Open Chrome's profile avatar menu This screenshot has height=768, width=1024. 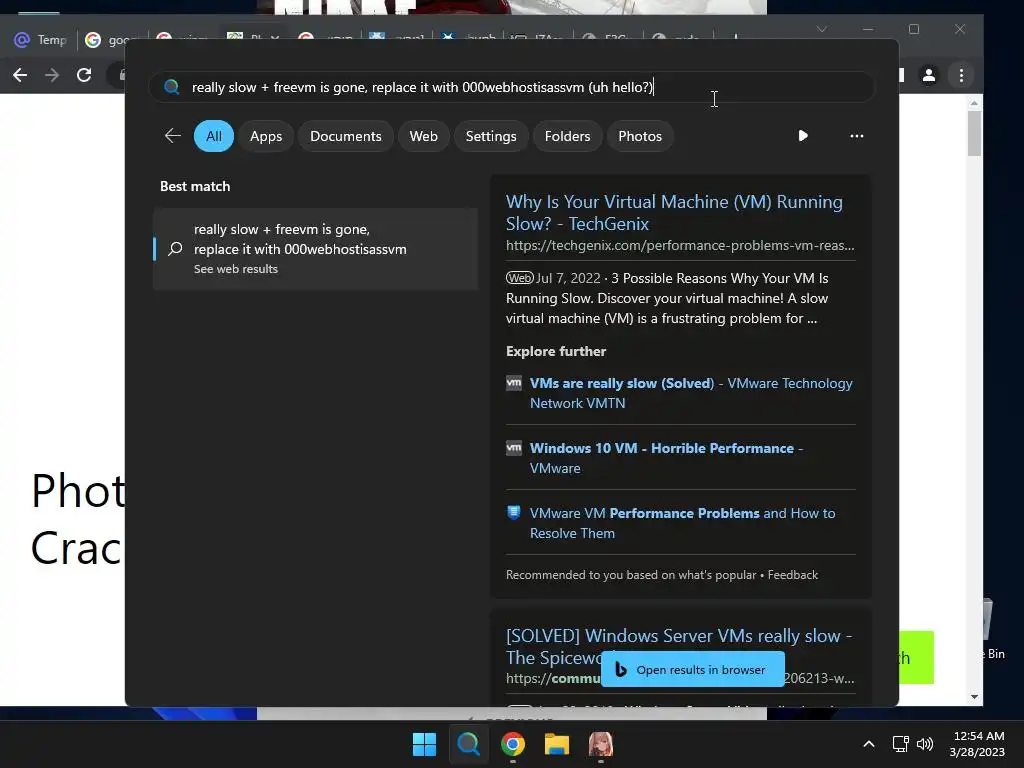[x=929, y=75]
